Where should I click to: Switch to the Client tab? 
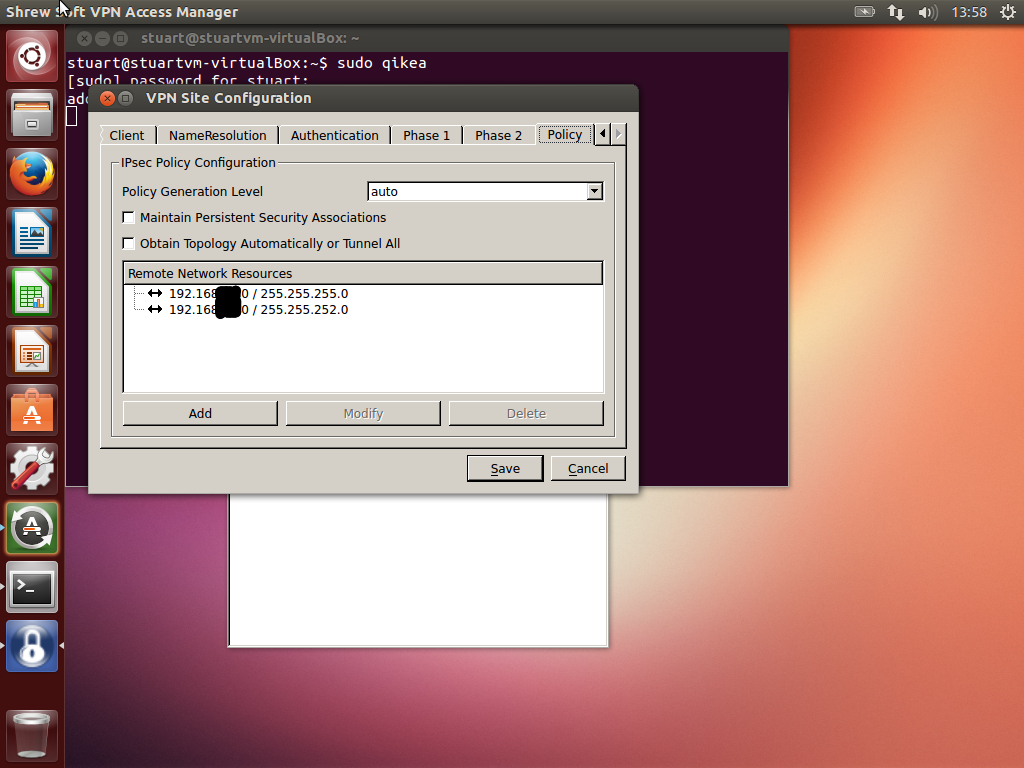127,135
